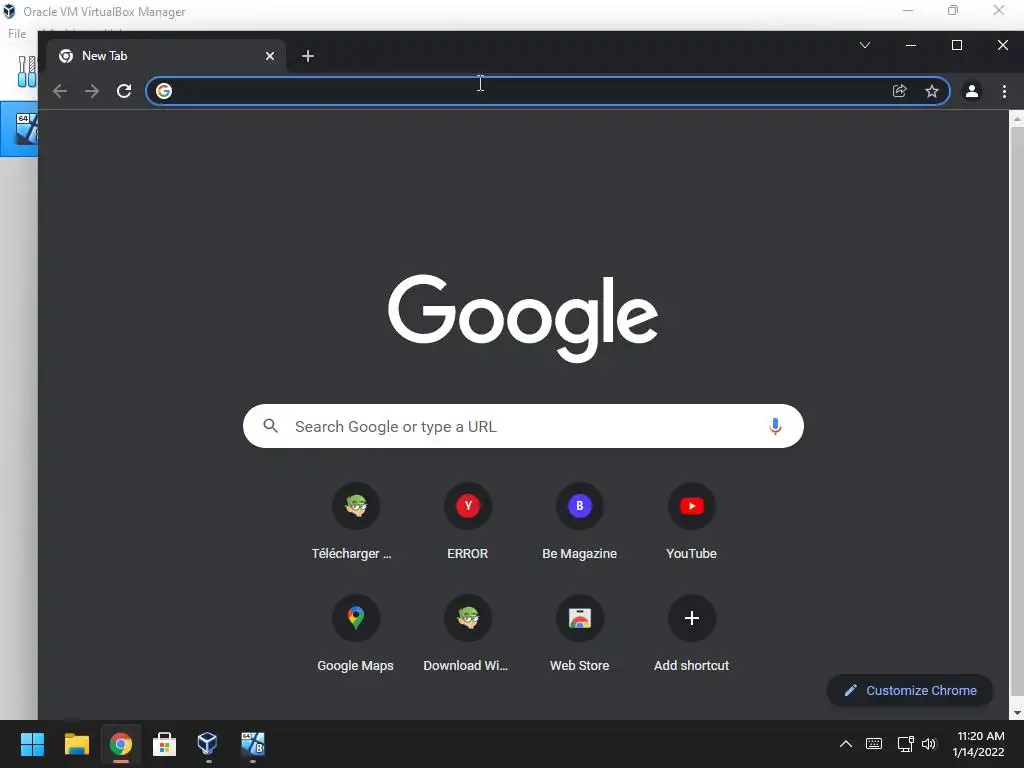Click the page scrollbar down arrow
Viewport: 1024px width, 768px height.
(x=1017, y=712)
